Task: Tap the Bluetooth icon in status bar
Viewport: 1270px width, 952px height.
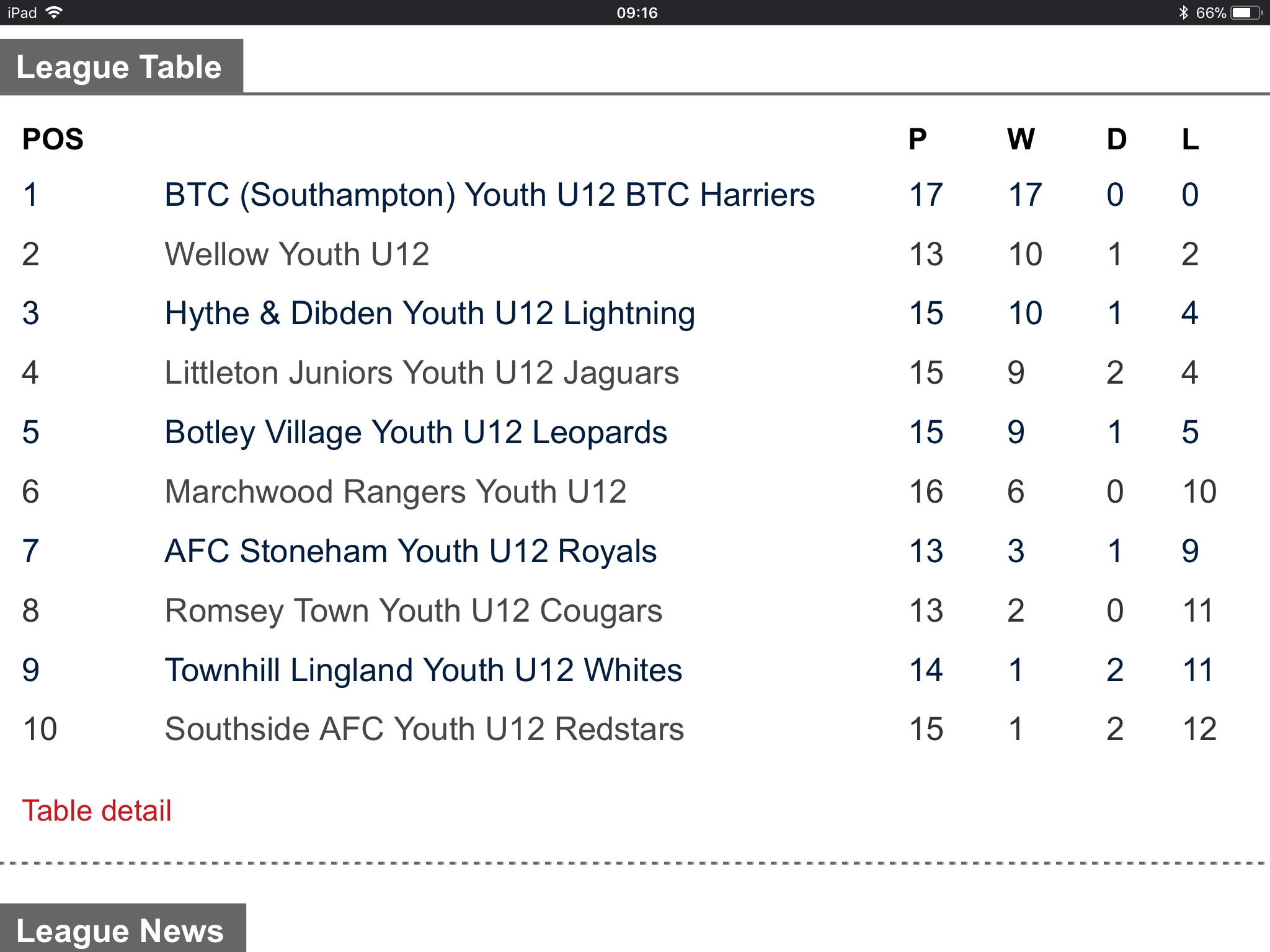Action: 1183,12
